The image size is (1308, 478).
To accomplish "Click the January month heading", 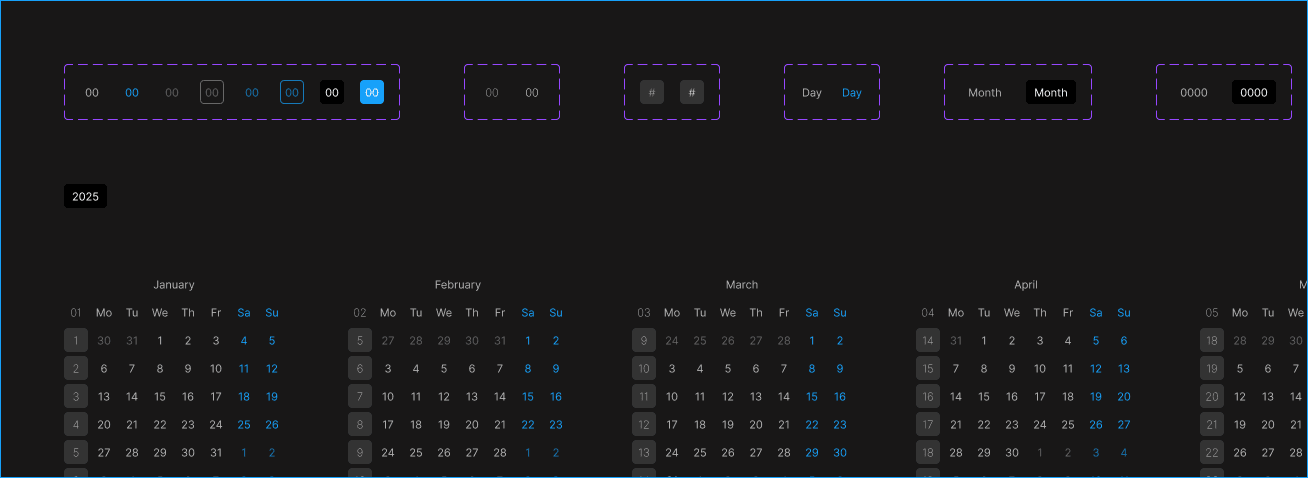I will point(174,285).
